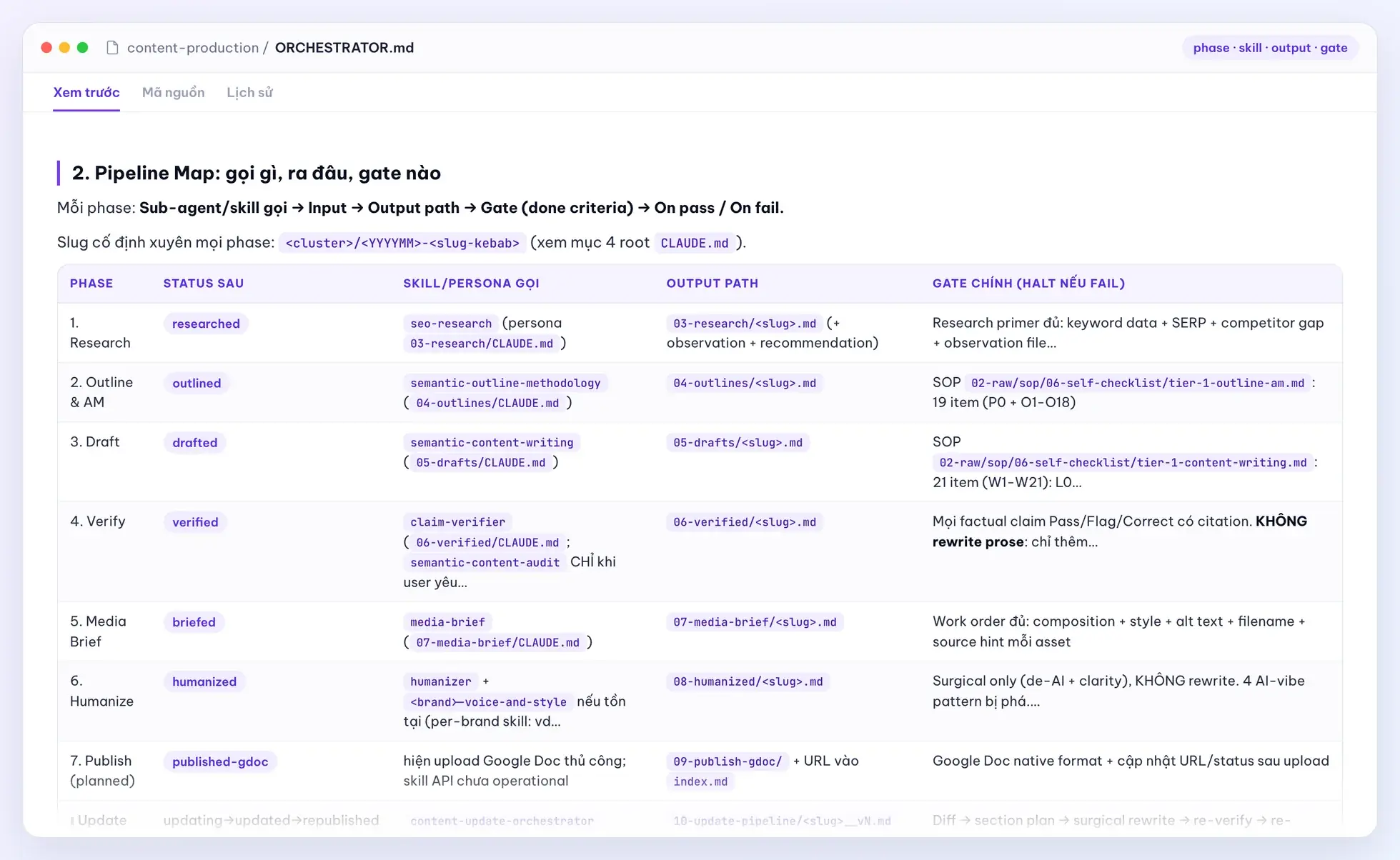Click the Pipeline Map section heading
Screen dimensions: 1400x860
pyautogui.click(x=257, y=173)
